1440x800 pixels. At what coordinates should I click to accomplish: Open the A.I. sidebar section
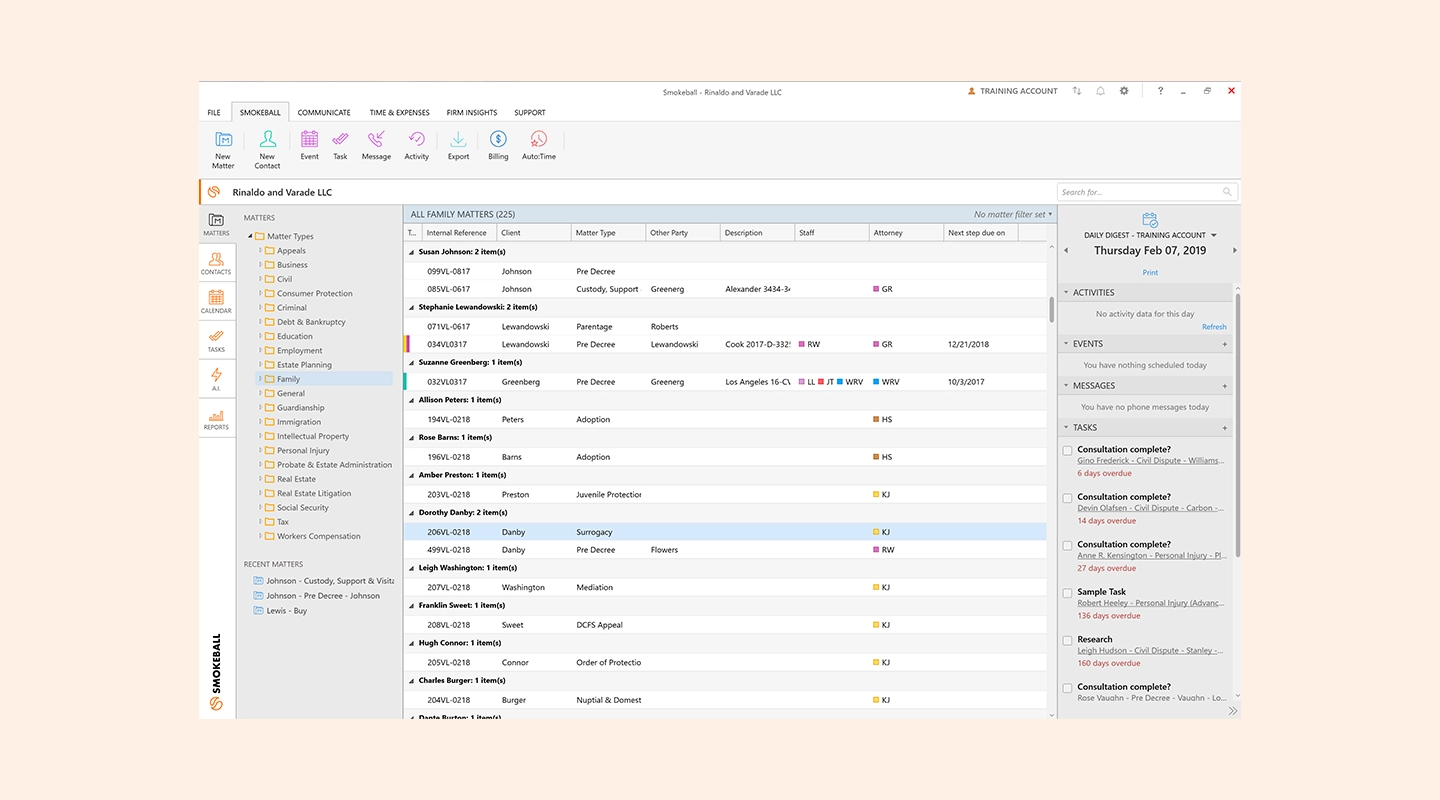pos(217,380)
